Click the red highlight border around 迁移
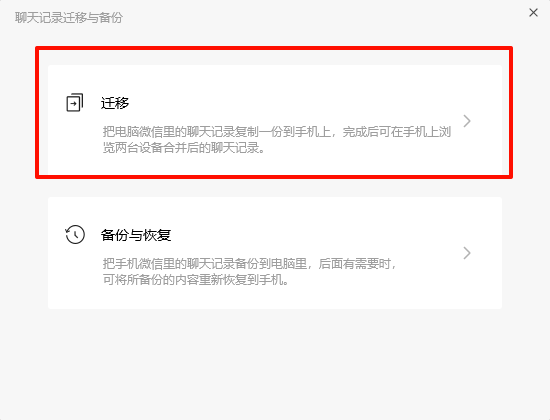 tap(274, 48)
